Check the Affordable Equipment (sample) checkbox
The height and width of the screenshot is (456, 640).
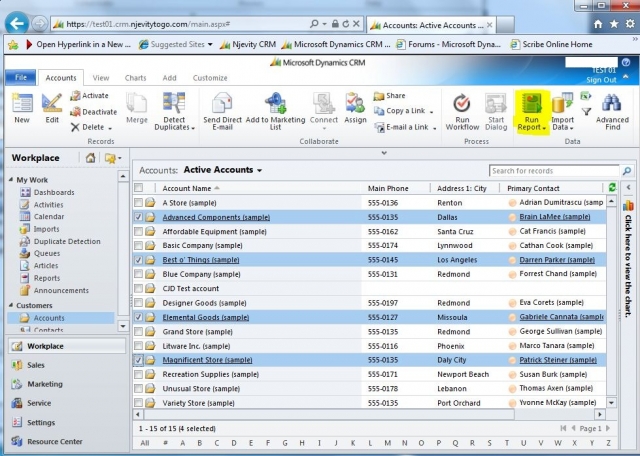pyautogui.click(x=138, y=231)
